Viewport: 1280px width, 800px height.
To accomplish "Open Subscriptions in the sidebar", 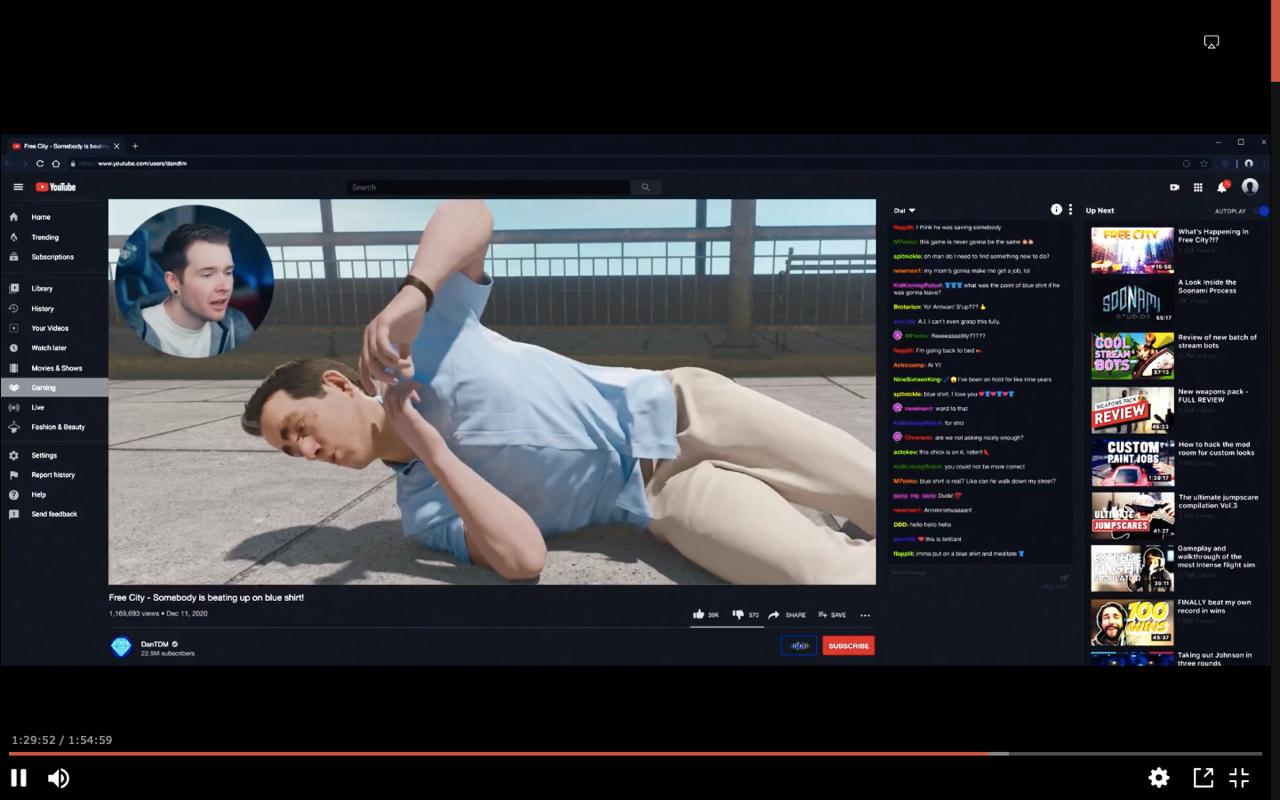I will [x=54, y=257].
